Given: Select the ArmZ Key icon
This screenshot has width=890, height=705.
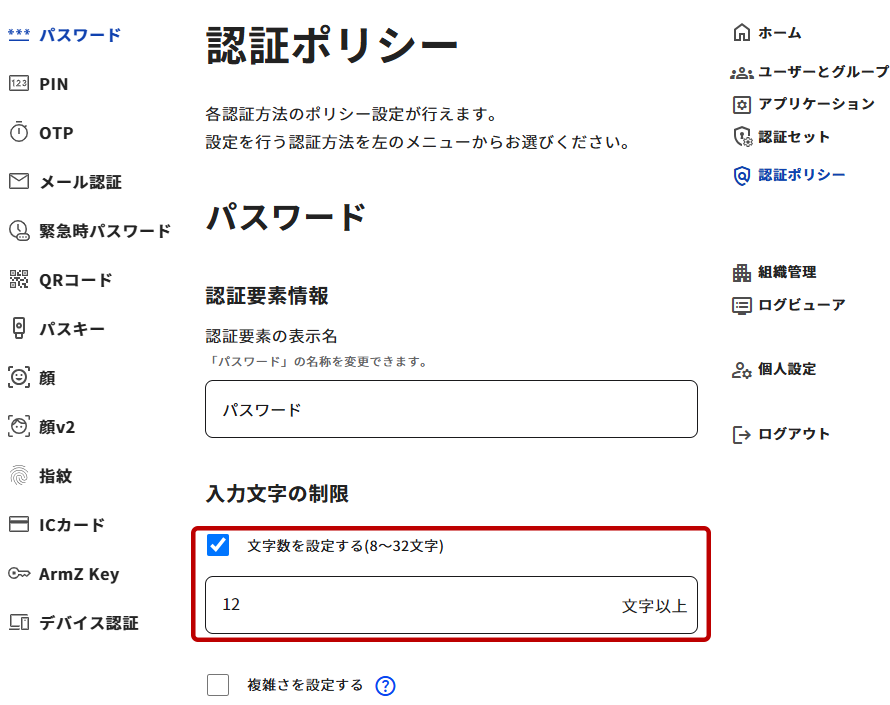Looking at the screenshot, I should point(19,573).
